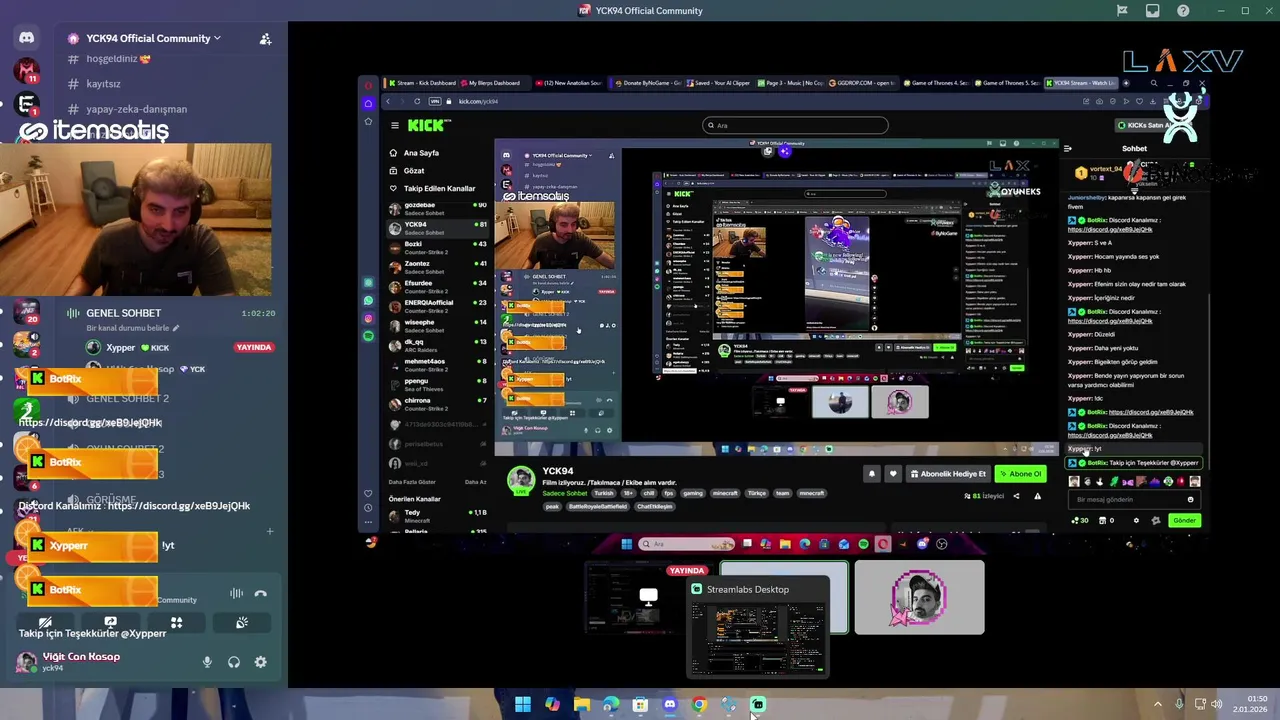Viewport: 1280px width, 720px height.
Task: Open Discord help question mark icon
Action: point(1183,11)
